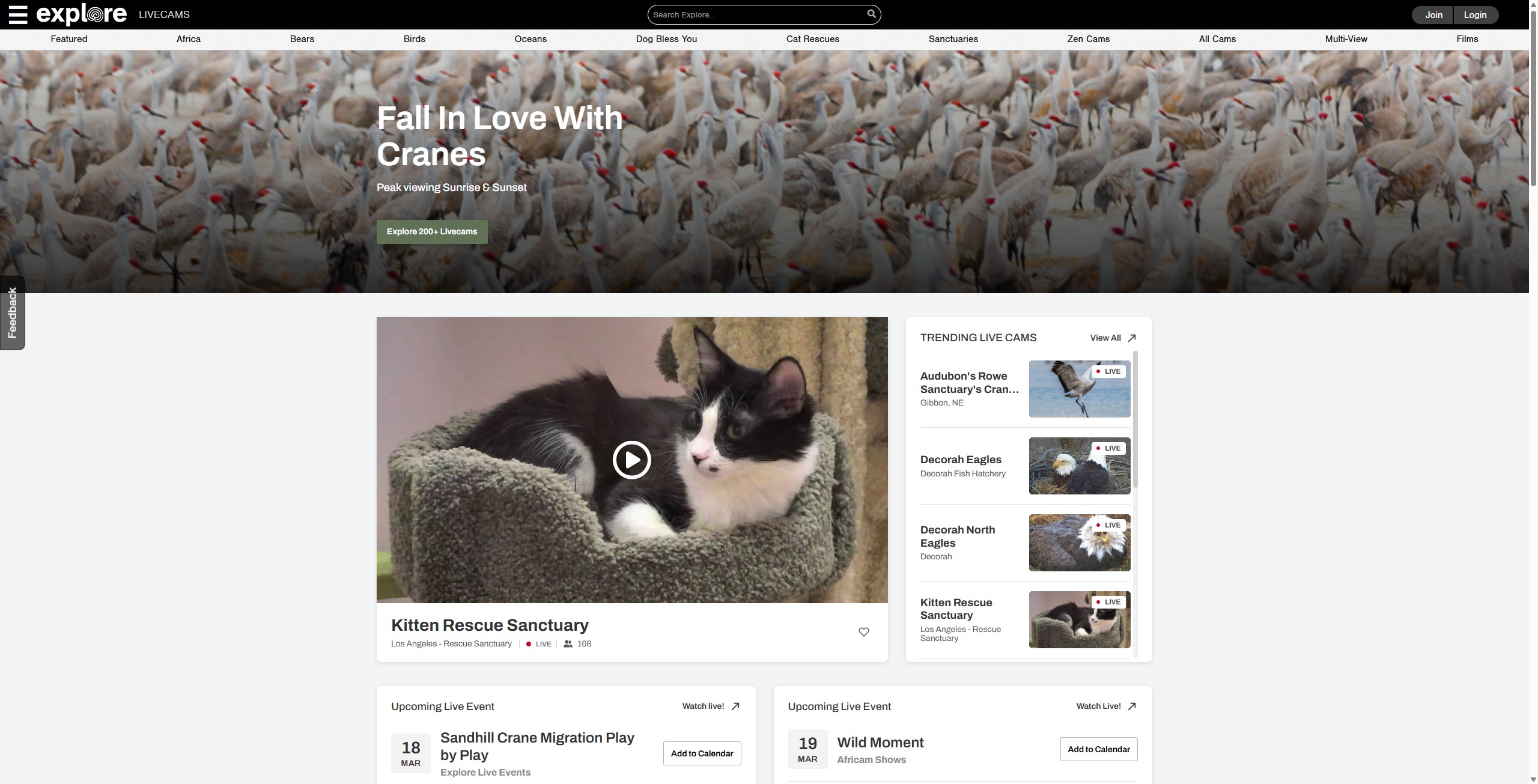The width and height of the screenshot is (1538, 784).
Task: Open the Birds category menu
Action: click(414, 39)
